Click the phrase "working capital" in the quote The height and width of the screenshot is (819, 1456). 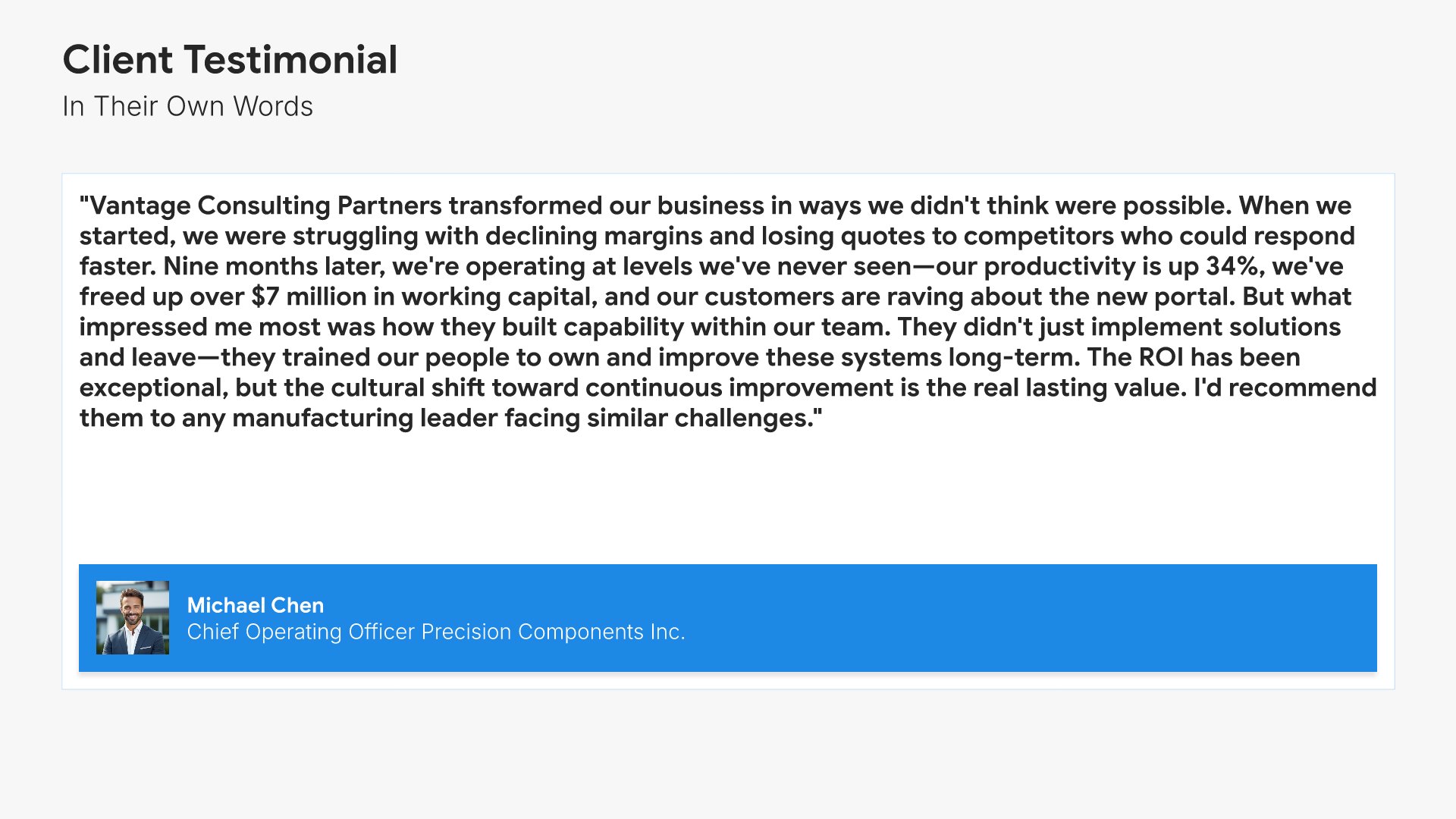[x=499, y=297]
